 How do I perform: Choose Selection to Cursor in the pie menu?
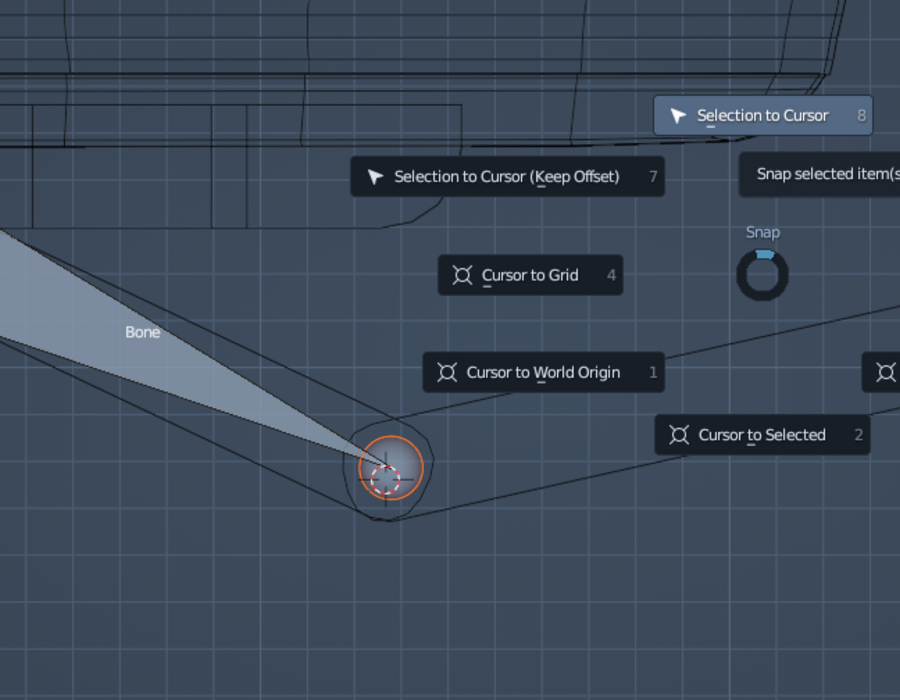[x=763, y=115]
